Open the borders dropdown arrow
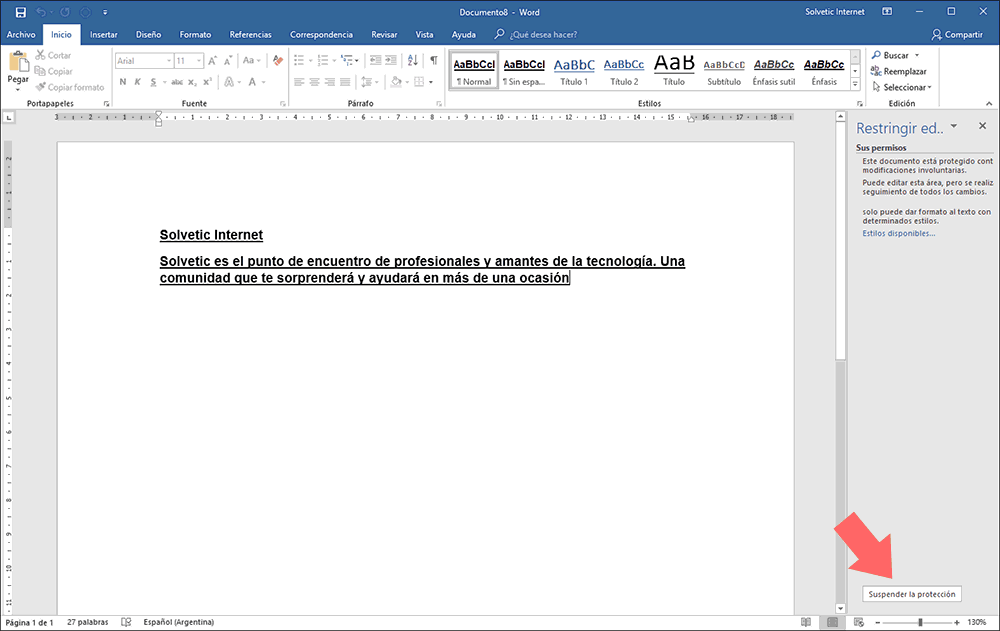This screenshot has width=1000, height=631. click(431, 82)
